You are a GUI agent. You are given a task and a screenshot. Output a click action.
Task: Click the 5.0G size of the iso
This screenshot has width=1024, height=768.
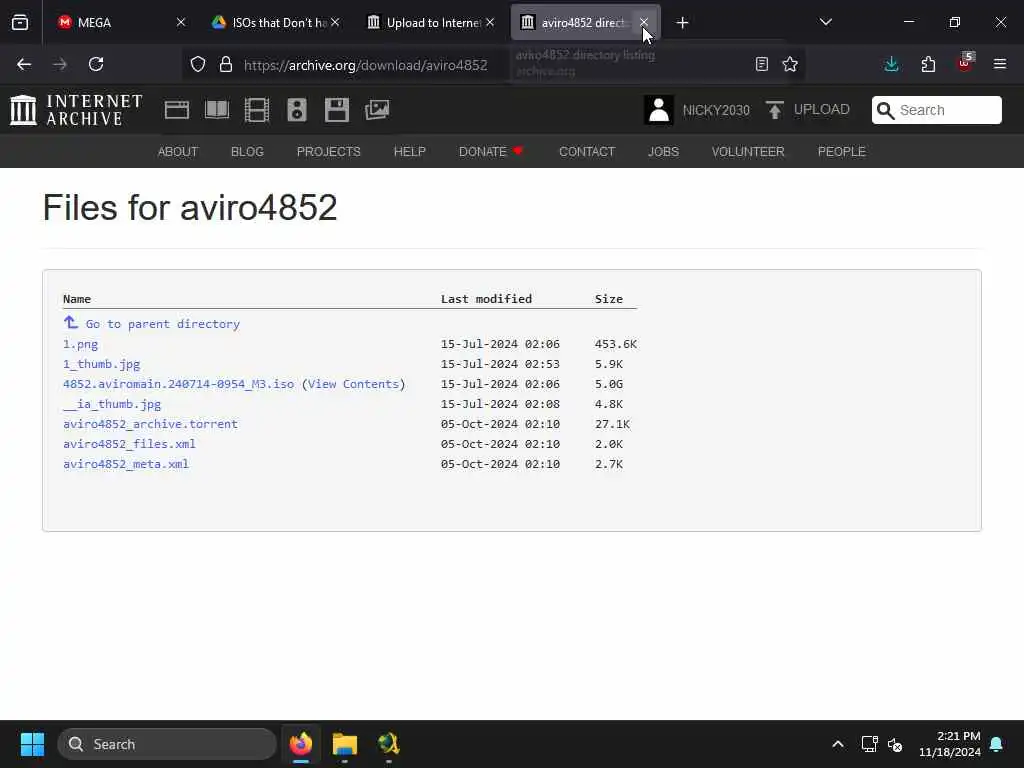[609, 384]
